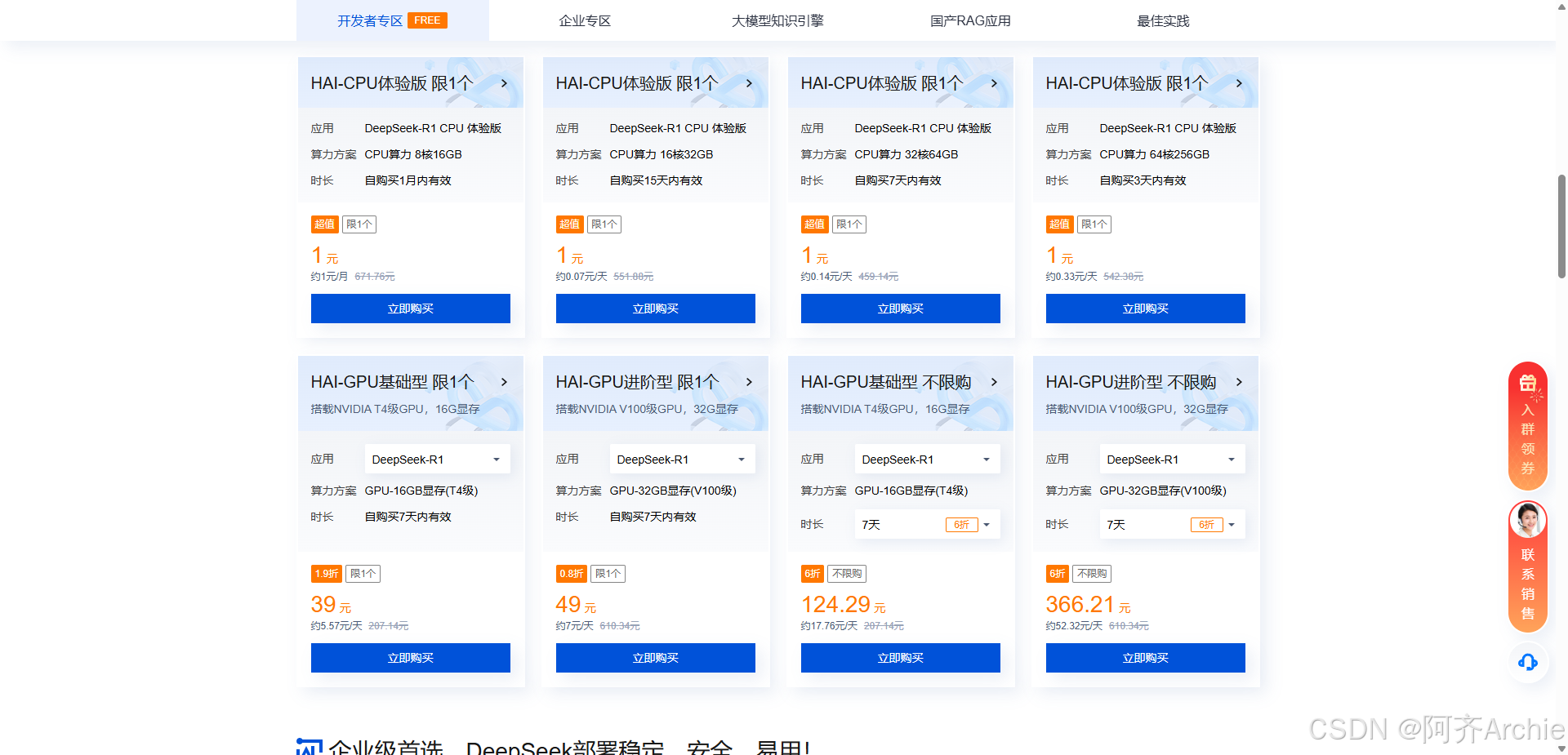Screen dimensions: 1568x755
Task: Click the gift icon for 入群领券
Action: pos(1528,383)
